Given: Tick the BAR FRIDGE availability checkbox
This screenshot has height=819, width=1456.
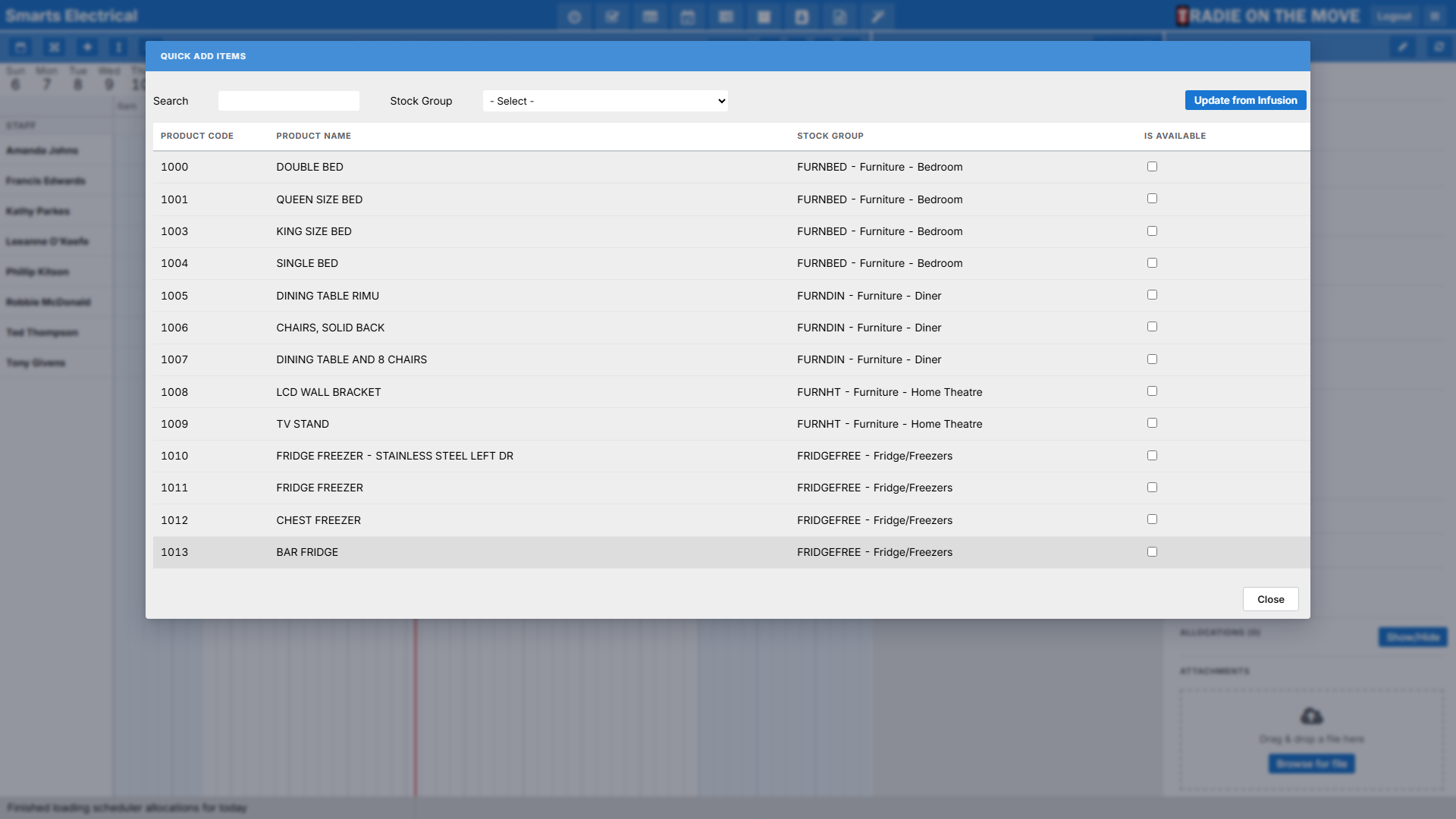Looking at the screenshot, I should (1152, 551).
